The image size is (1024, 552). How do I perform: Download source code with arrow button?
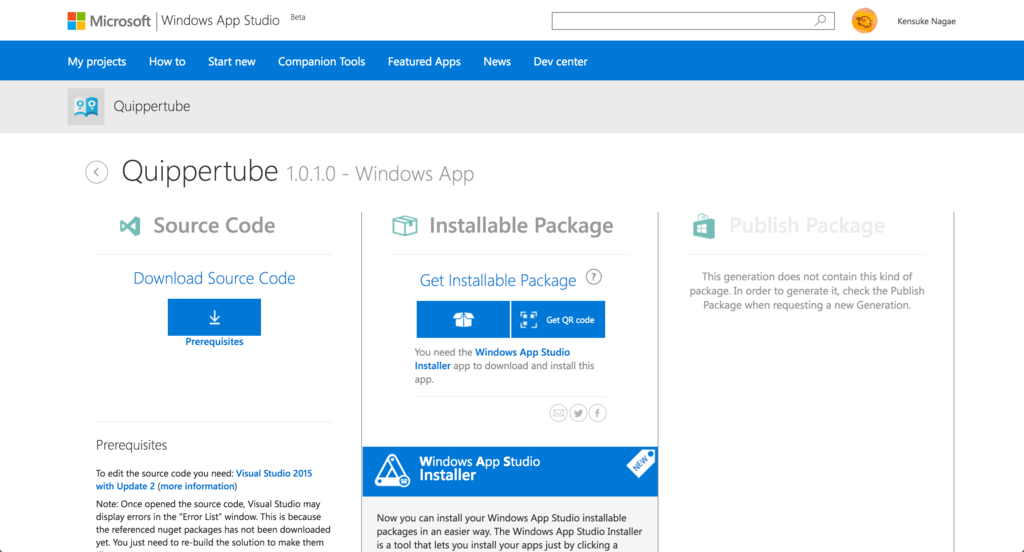point(214,317)
